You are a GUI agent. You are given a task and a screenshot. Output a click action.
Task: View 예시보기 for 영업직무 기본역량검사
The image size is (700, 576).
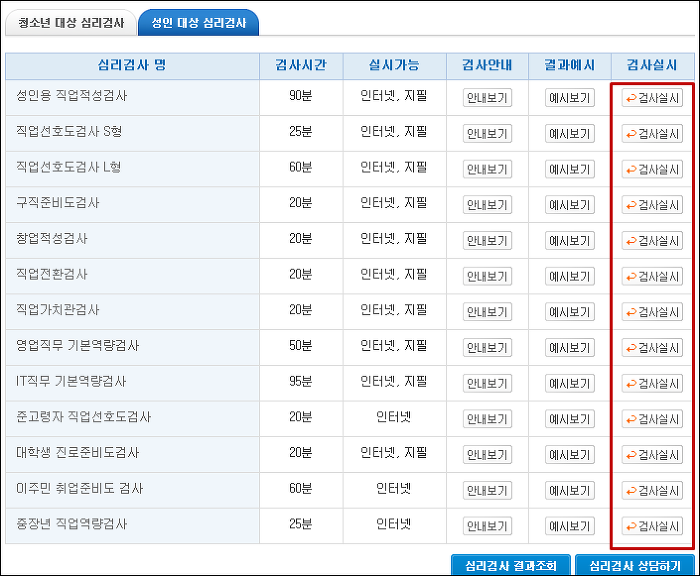click(x=570, y=347)
